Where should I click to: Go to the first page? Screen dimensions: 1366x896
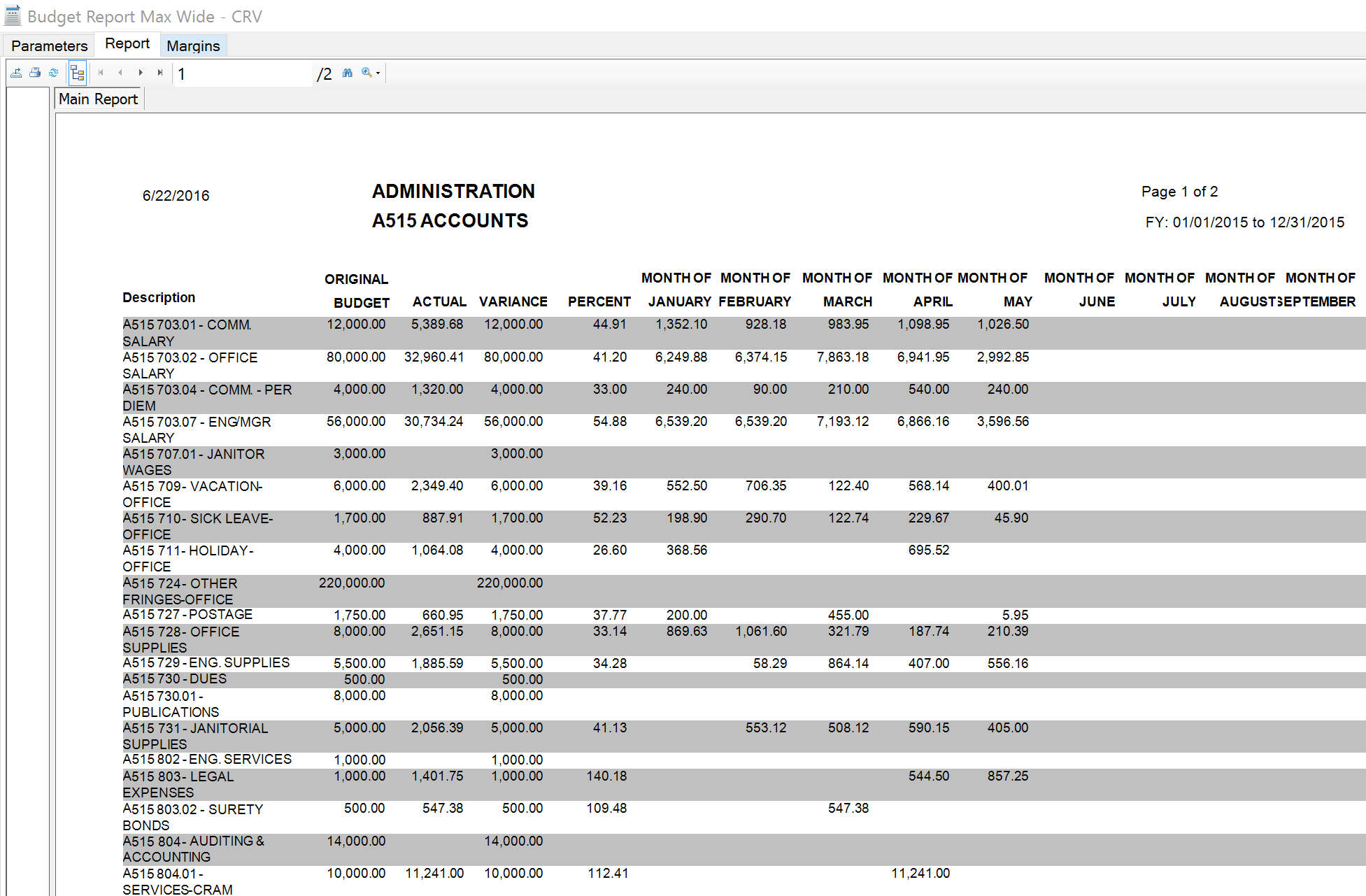(x=101, y=73)
